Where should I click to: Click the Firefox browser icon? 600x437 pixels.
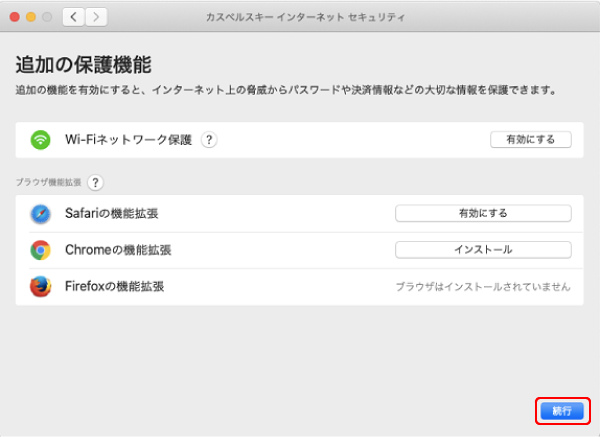pyautogui.click(x=41, y=287)
